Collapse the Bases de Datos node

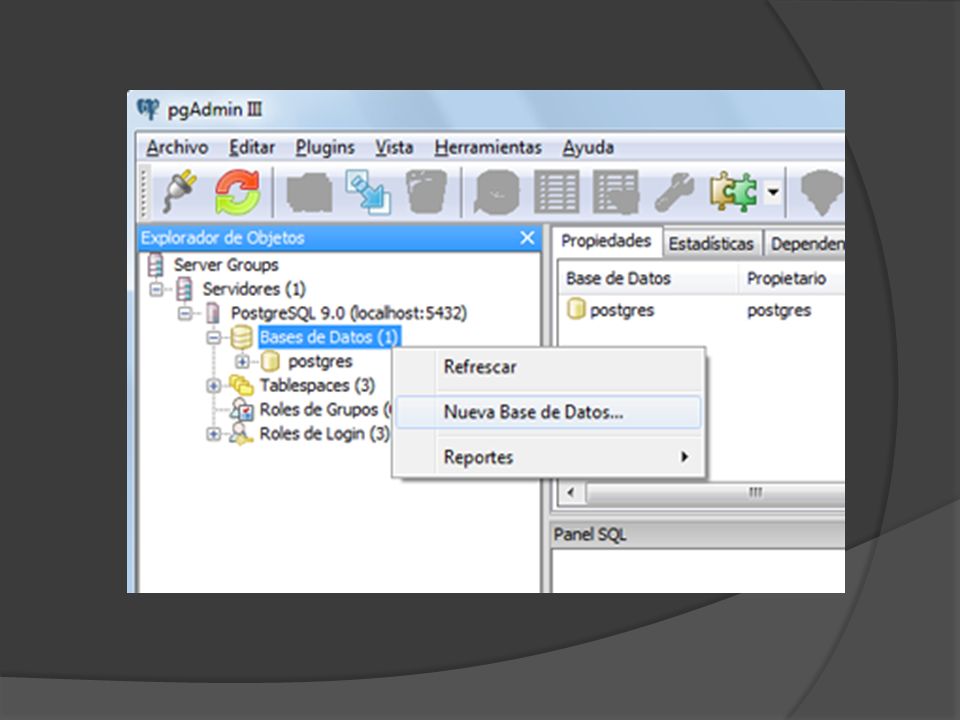pos(213,337)
